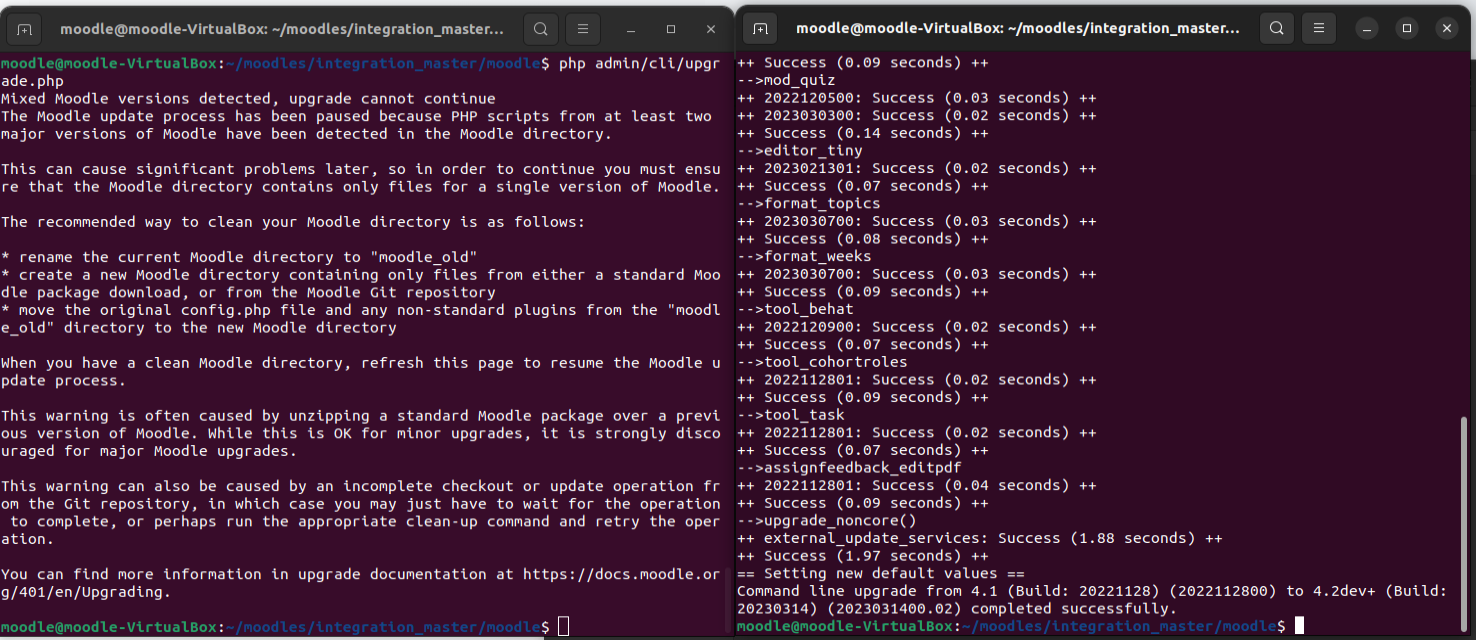Screen dimensions: 1476x640
Task: Open hamburger menu in right terminal window
Action: [x=1319, y=28]
